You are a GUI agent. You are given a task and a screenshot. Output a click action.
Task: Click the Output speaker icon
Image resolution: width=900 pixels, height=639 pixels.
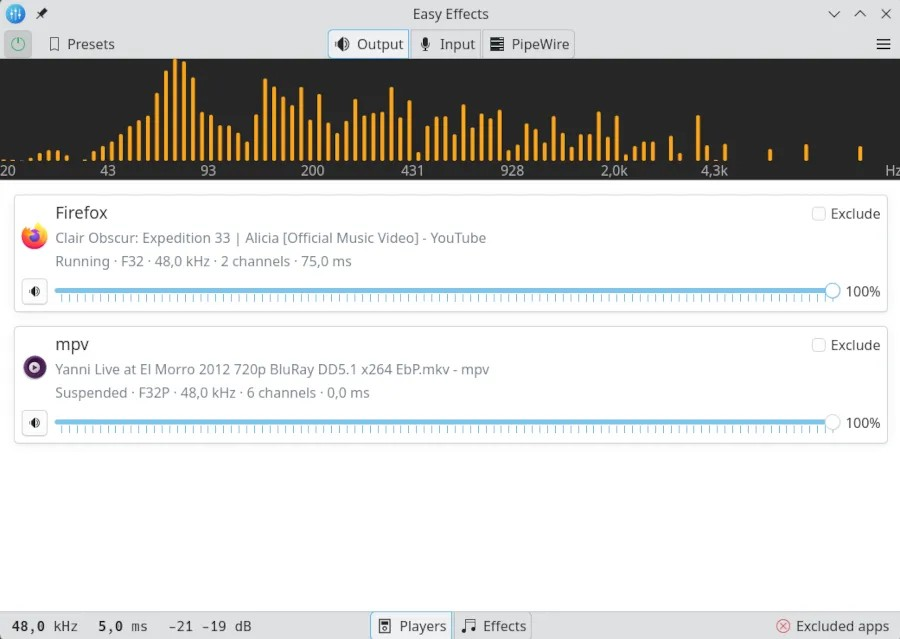[x=345, y=44]
